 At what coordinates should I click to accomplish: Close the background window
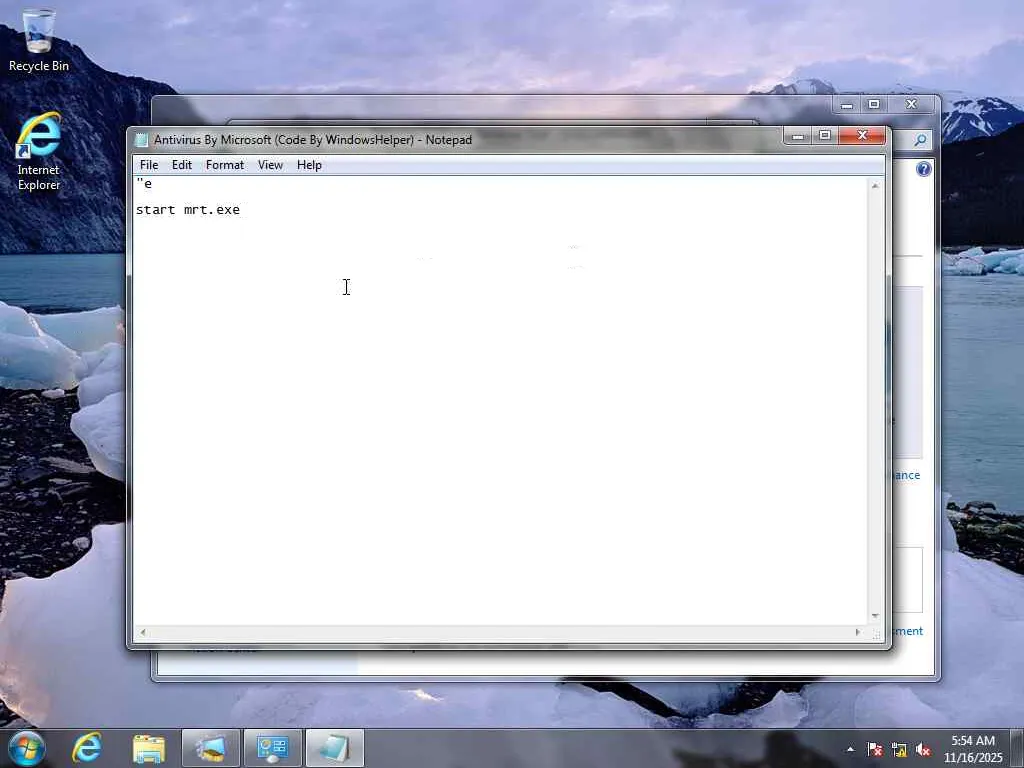[x=912, y=104]
